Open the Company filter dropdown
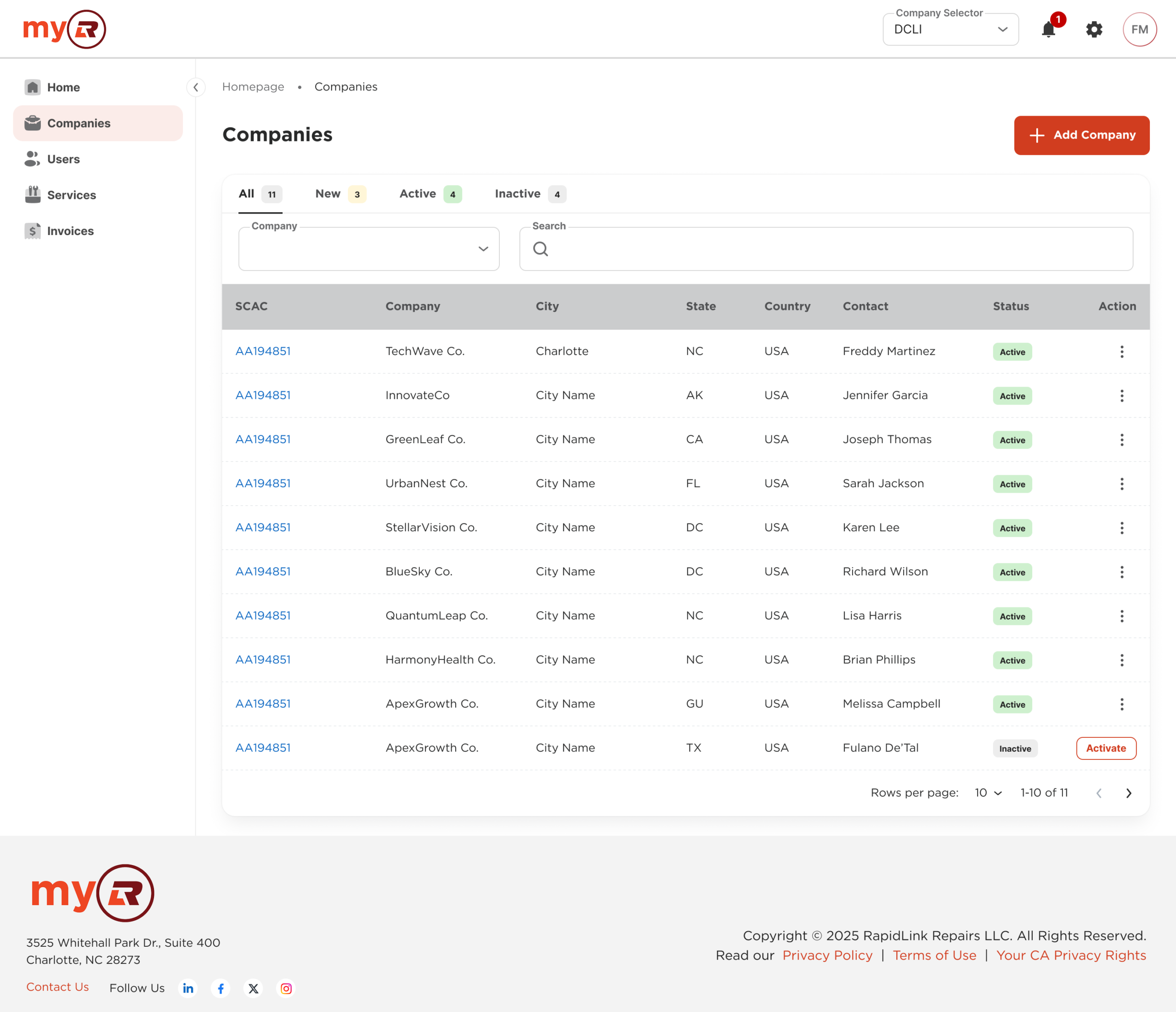The height and width of the screenshot is (1012, 1176). (369, 249)
